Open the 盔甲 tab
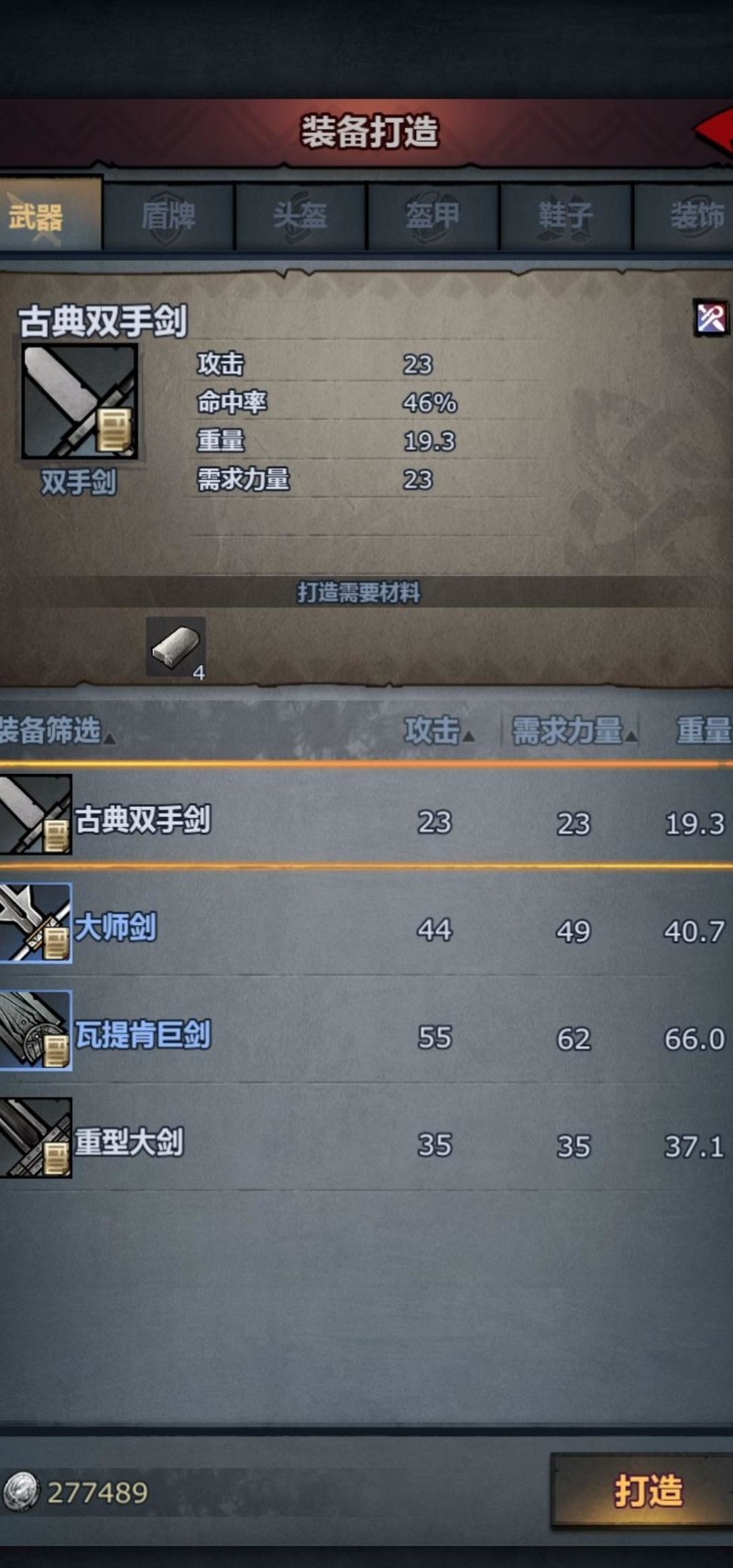This screenshot has height=1568, width=733. [x=432, y=216]
